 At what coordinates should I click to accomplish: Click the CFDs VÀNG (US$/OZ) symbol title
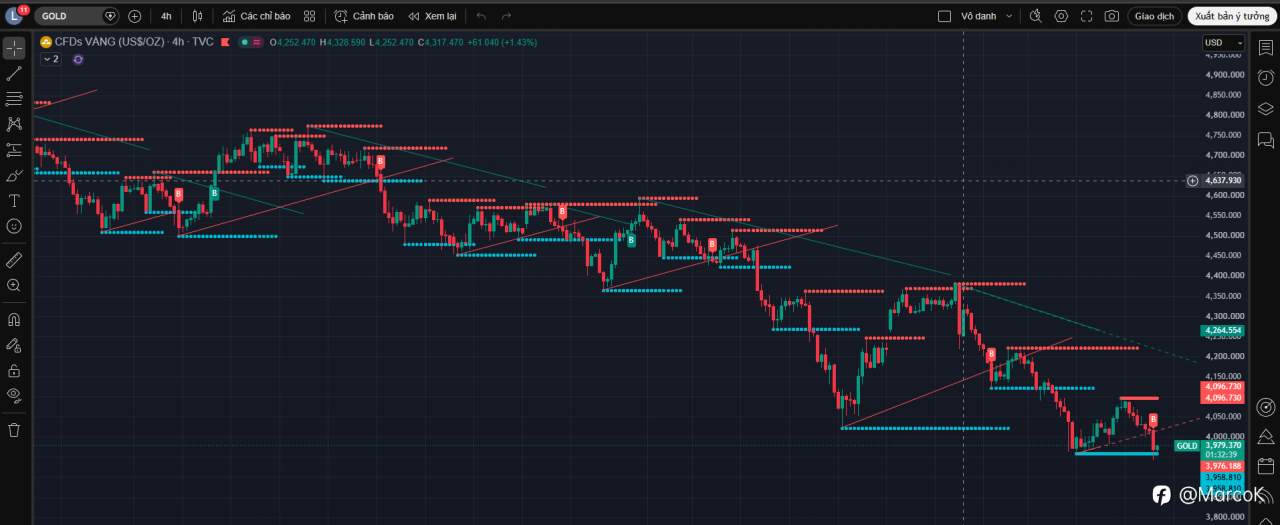coord(110,42)
